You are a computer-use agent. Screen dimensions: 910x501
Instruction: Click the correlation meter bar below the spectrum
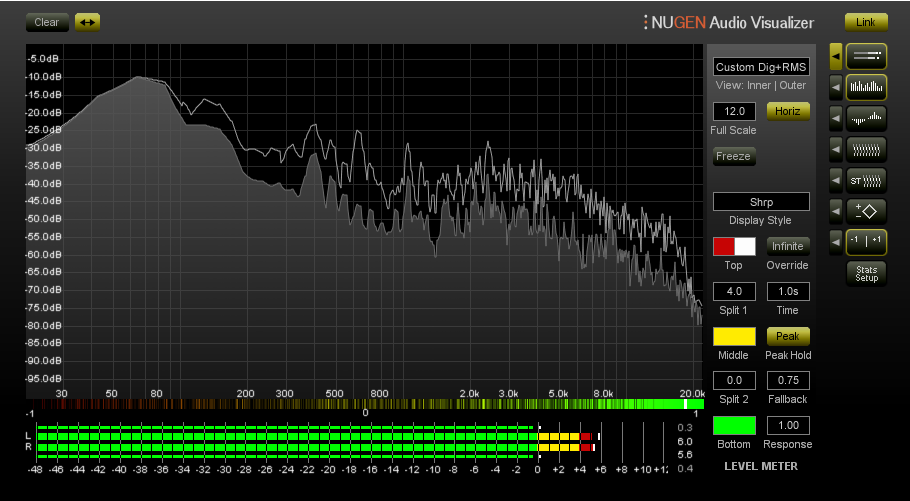tap(365, 403)
